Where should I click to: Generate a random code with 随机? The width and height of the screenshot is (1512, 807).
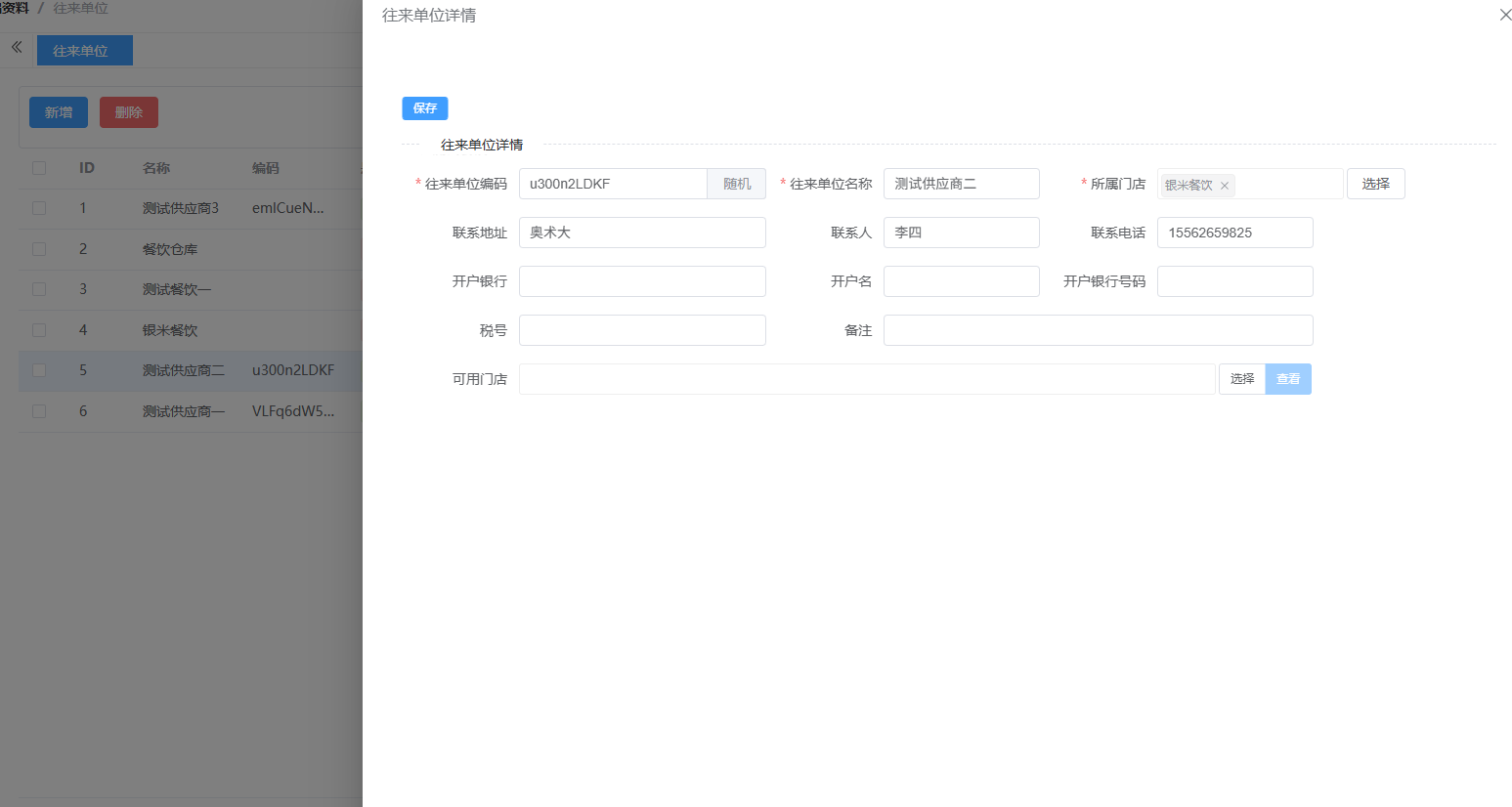coord(736,184)
